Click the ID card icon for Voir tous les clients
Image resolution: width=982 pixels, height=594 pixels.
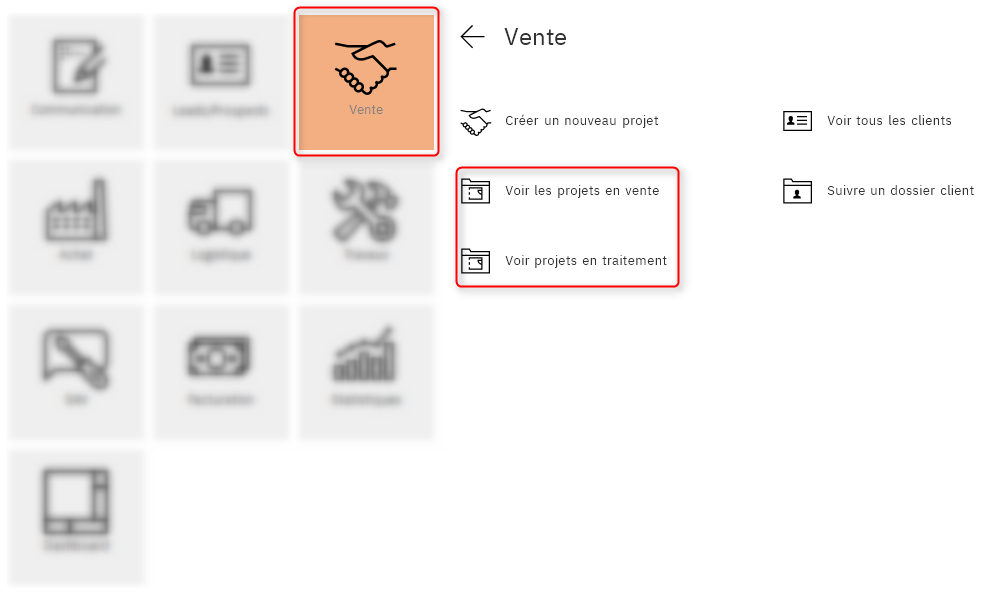pyautogui.click(x=797, y=121)
